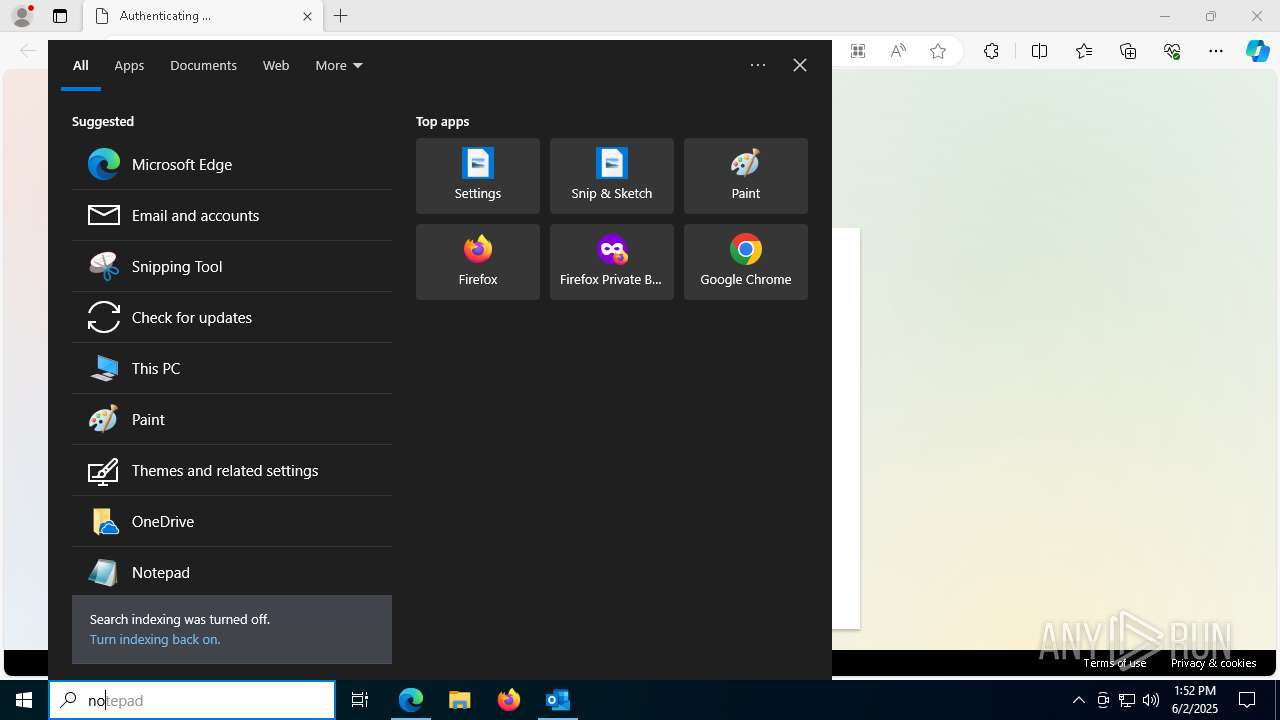Open Snip & Sketch tile
This screenshot has width=1280, height=720.
(612, 176)
